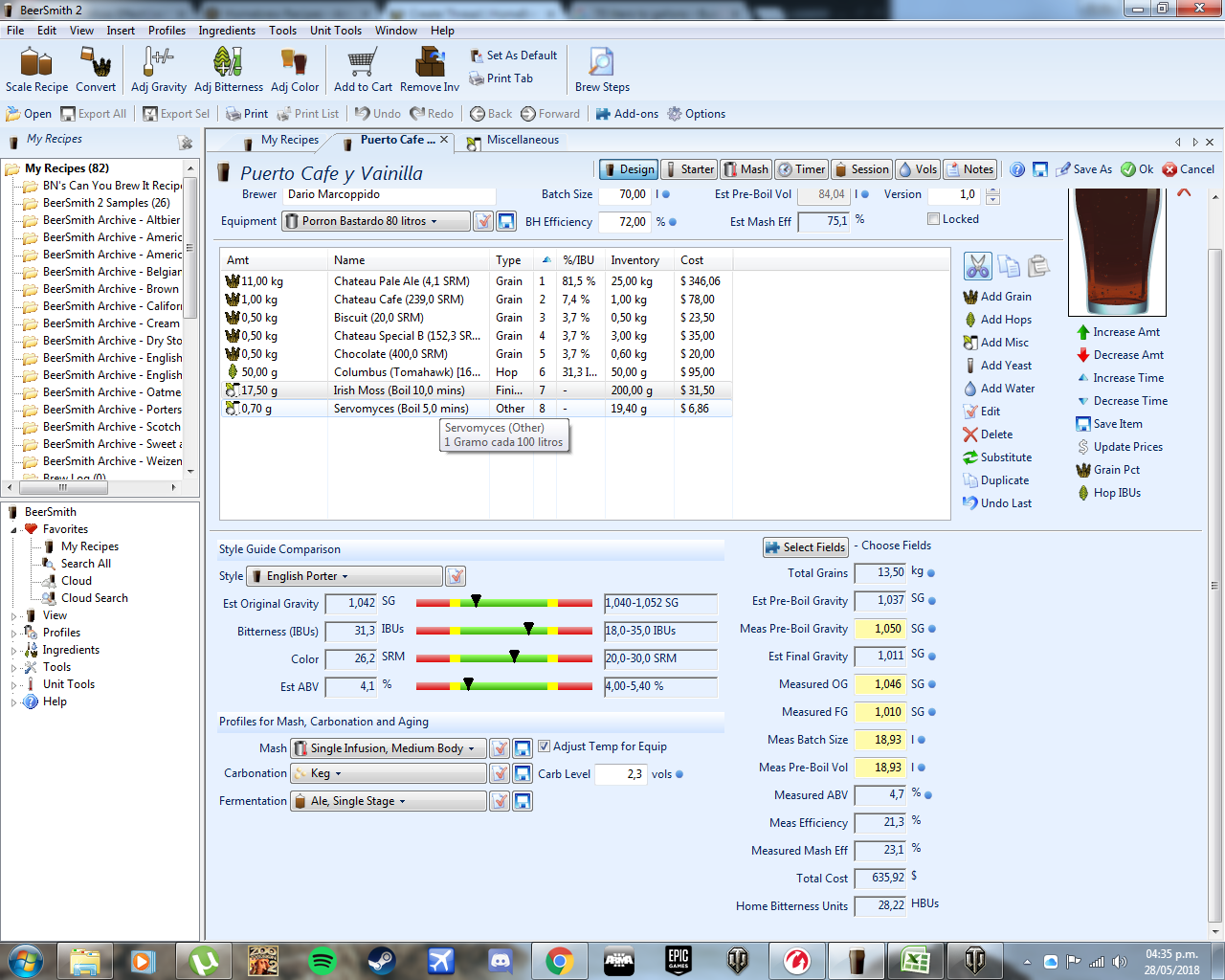
Task: Click Update Prices
Action: (x=1120, y=447)
